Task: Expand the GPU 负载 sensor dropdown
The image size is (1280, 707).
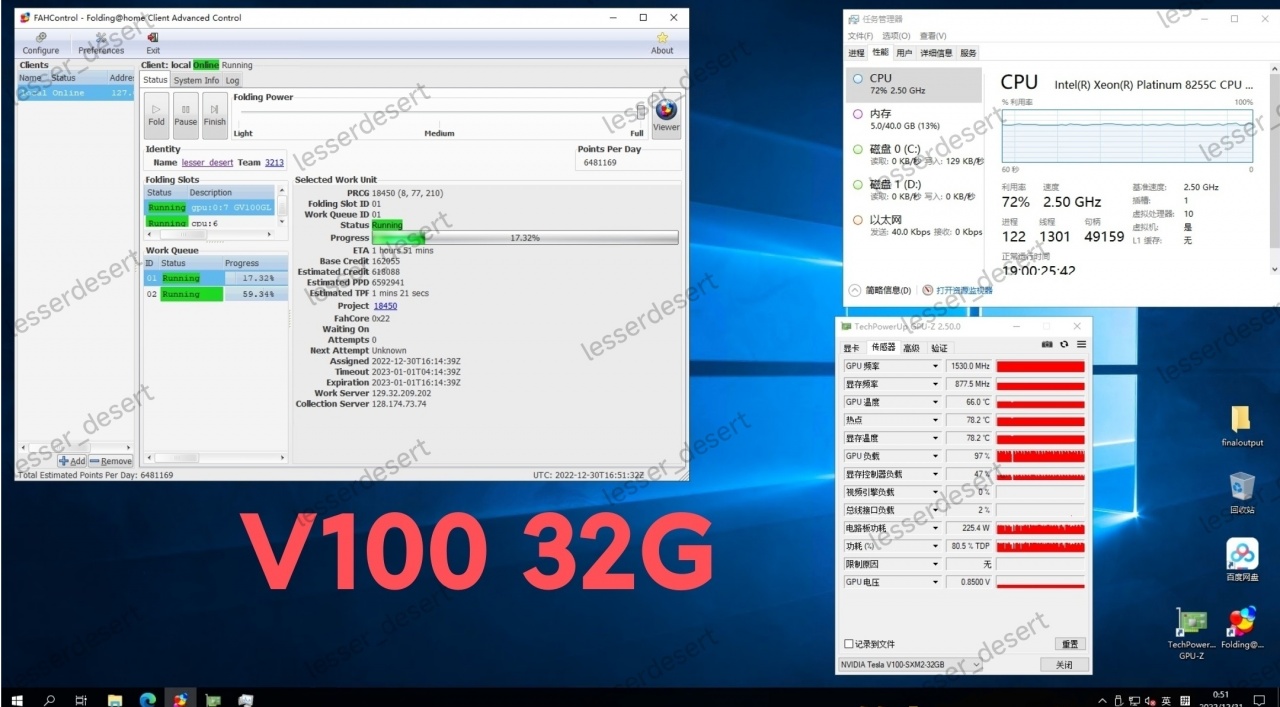Action: point(936,456)
